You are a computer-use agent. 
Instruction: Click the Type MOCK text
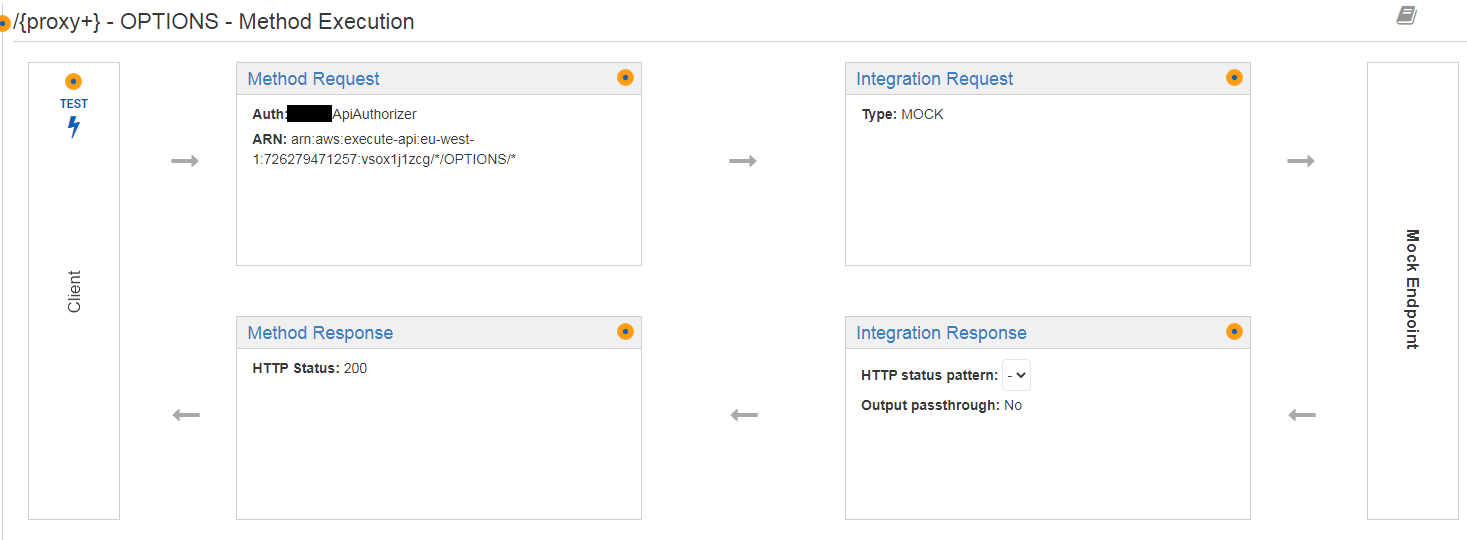(x=902, y=115)
